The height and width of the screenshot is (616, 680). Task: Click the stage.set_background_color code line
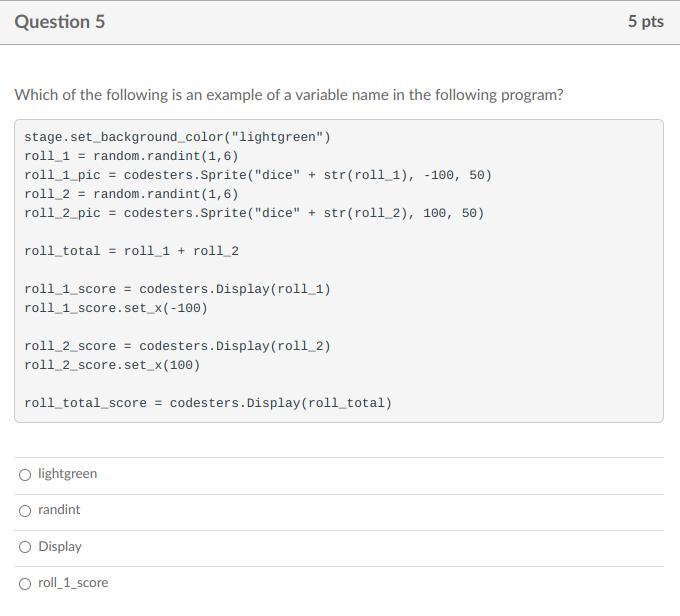[177, 137]
